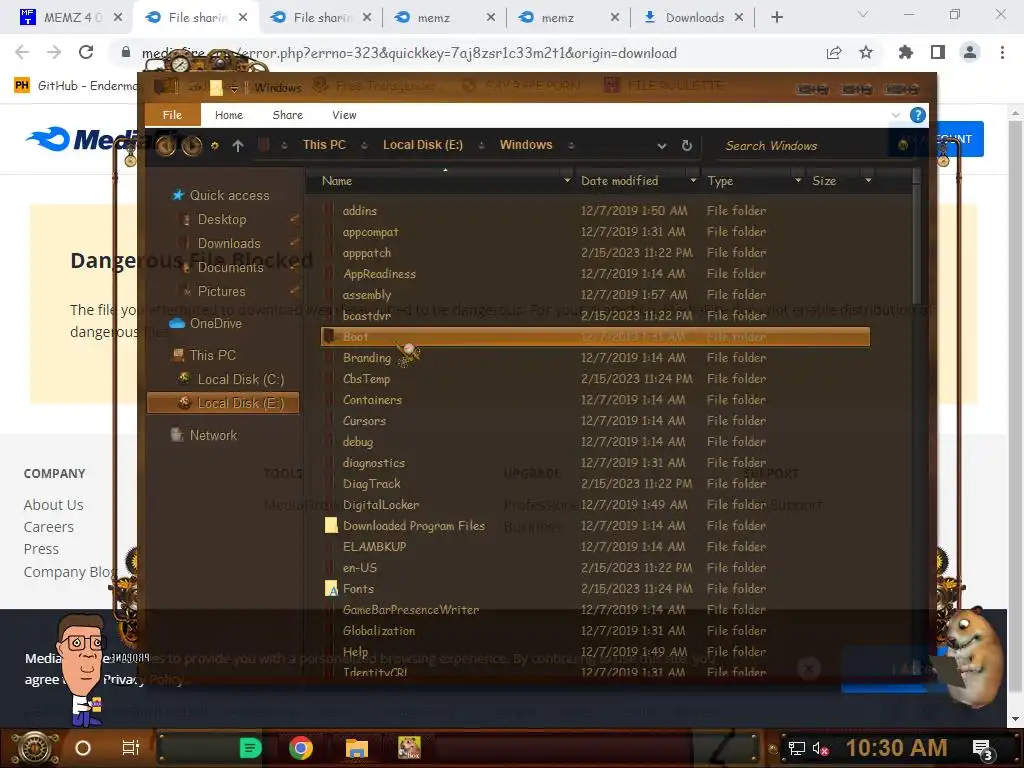Viewport: 1024px width, 768px height.
Task: Expand the Explorer ribbon chevron
Action: click(x=895, y=116)
